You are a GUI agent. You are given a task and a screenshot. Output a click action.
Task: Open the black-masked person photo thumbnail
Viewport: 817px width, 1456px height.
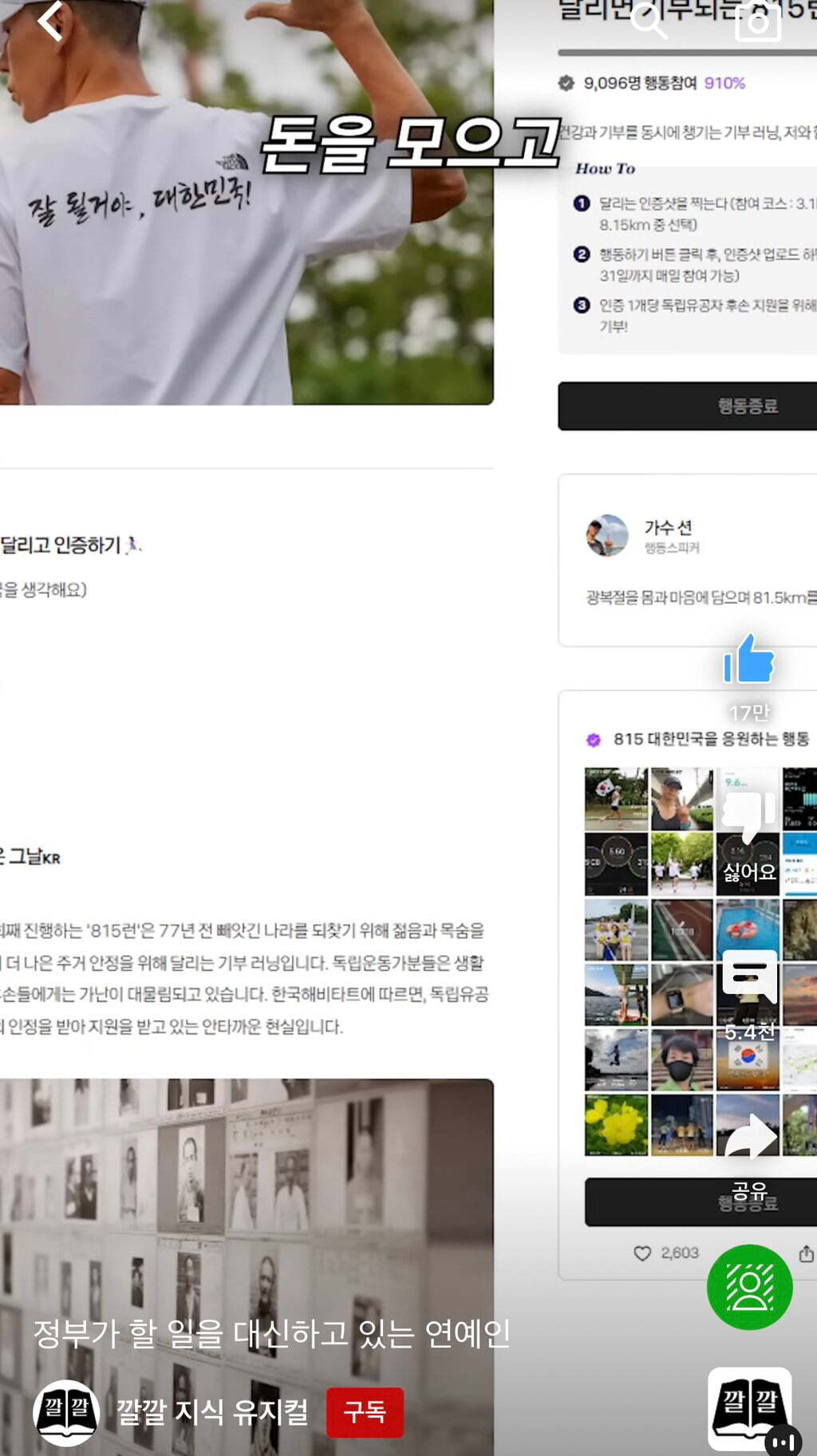[681, 1059]
